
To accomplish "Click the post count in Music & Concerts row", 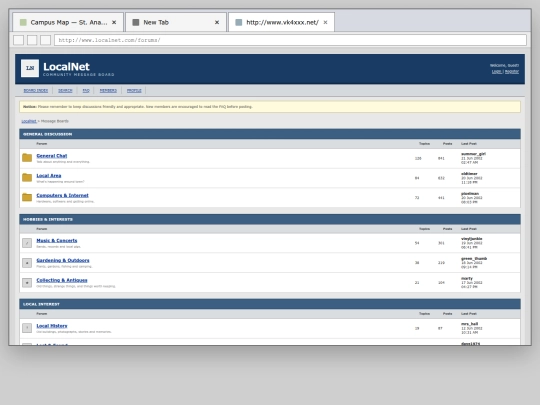I will pos(441,243).
